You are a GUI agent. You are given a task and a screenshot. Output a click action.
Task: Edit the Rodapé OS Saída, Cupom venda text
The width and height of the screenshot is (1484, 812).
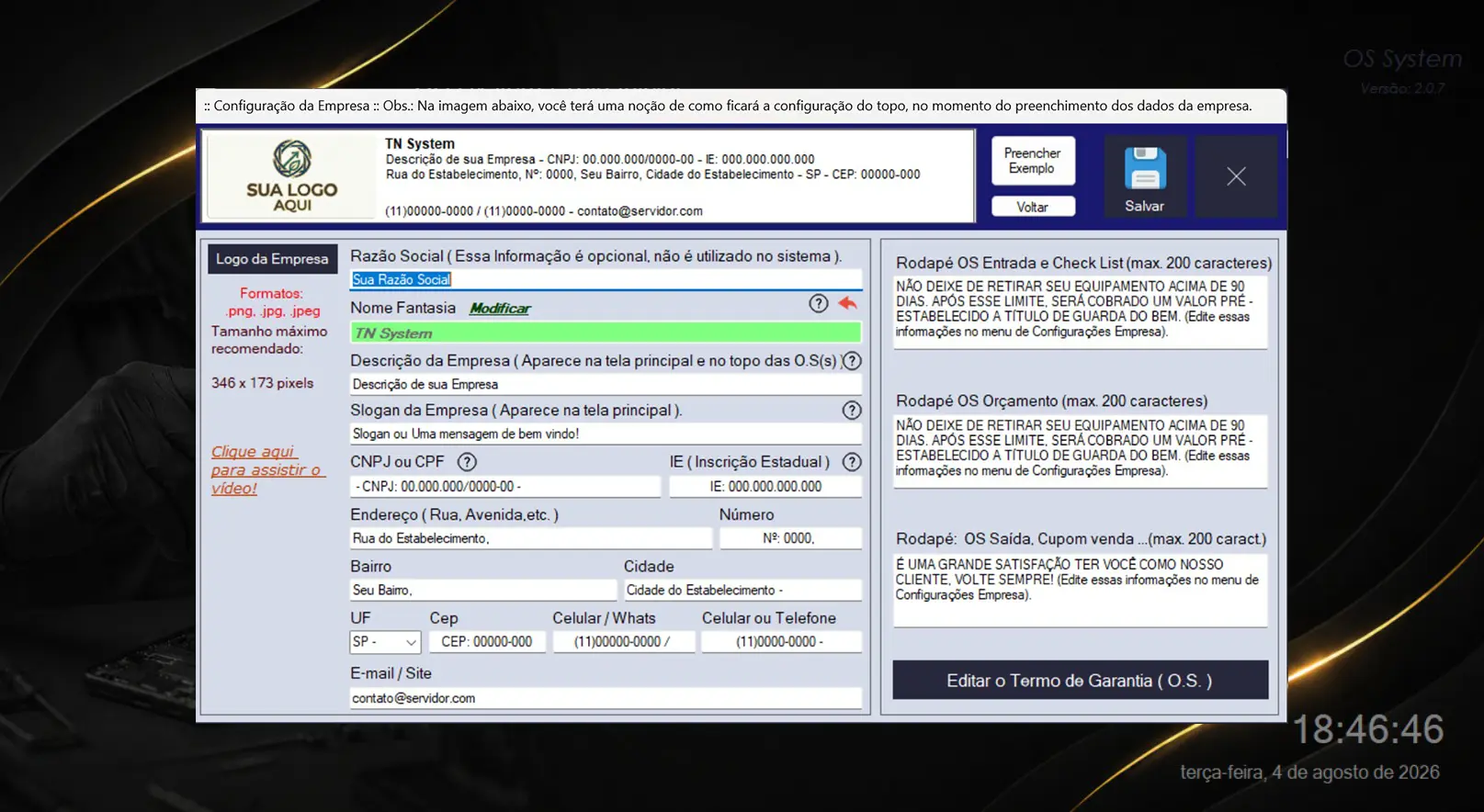click(x=1080, y=590)
